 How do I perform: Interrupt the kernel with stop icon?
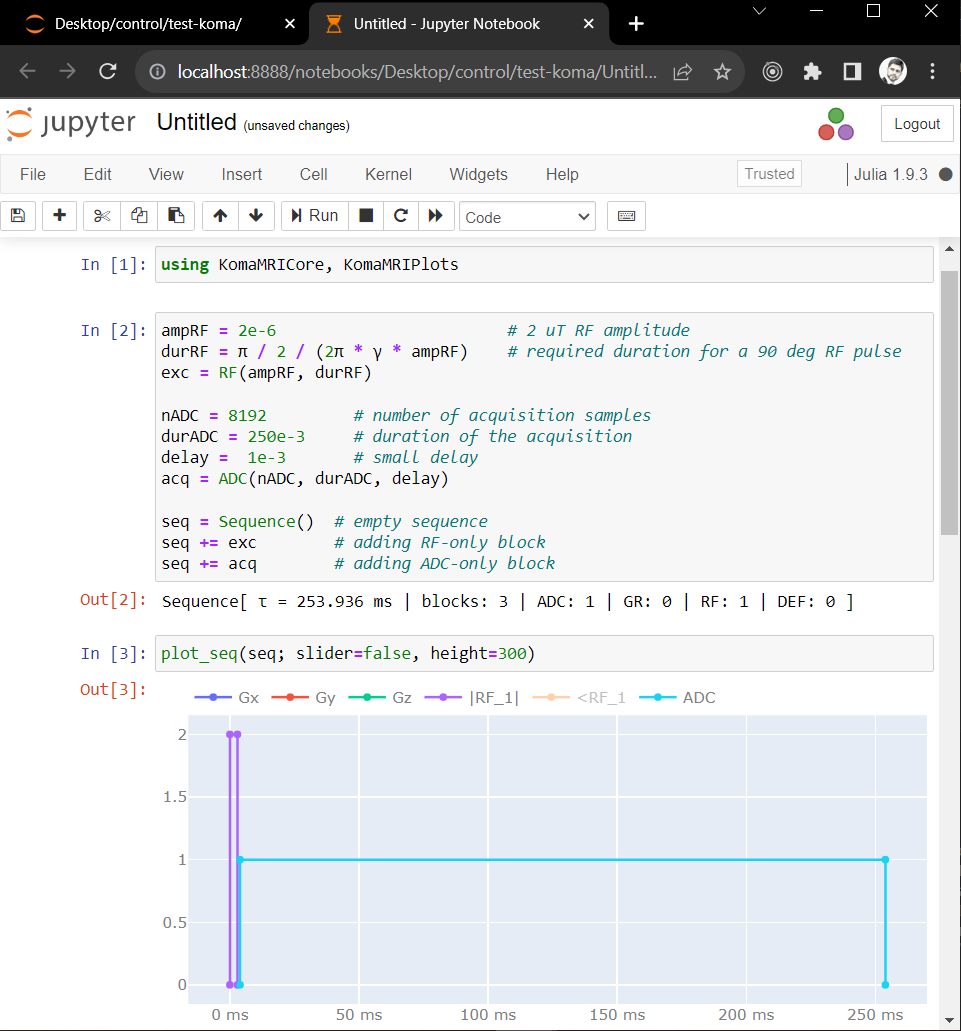coord(366,216)
